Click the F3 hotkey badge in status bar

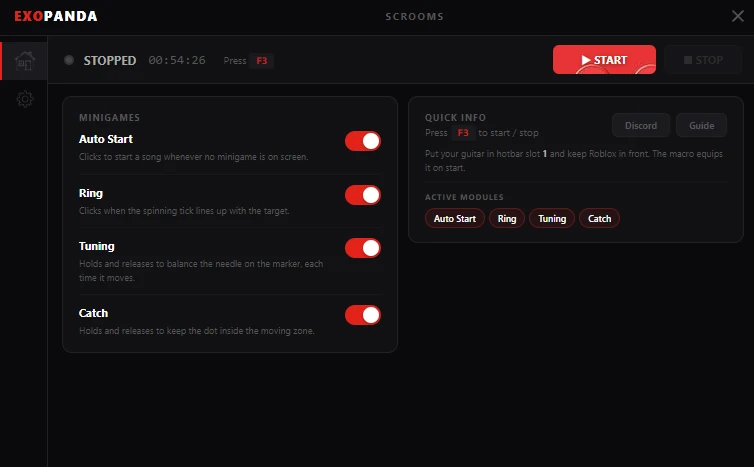[x=262, y=61]
